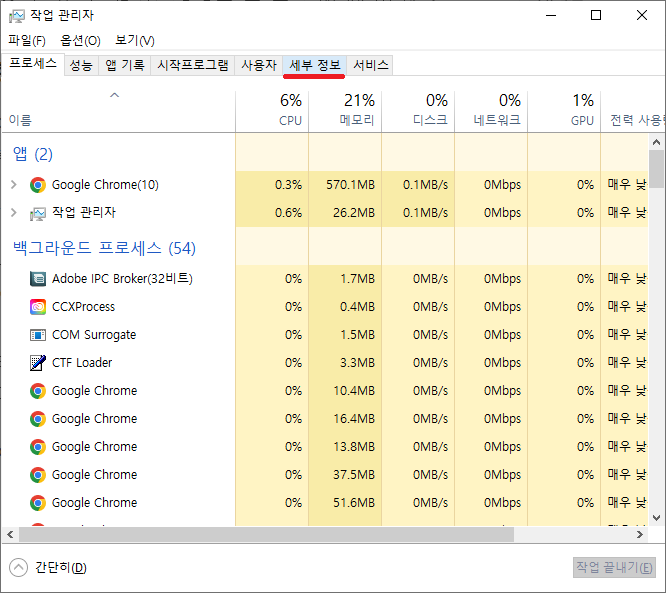Sort by the 디스크 column header
Screen dimensions: 666x593
tap(418, 110)
